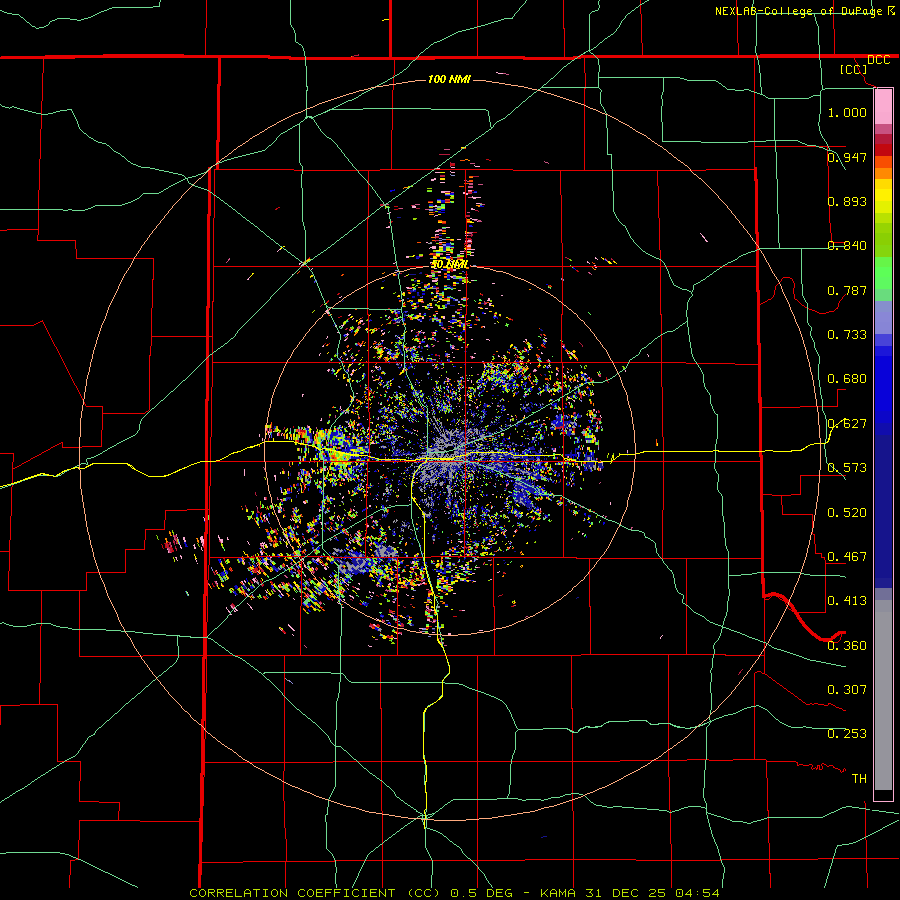Click the 0.840 scale value
900x900 pixels.
(847, 246)
